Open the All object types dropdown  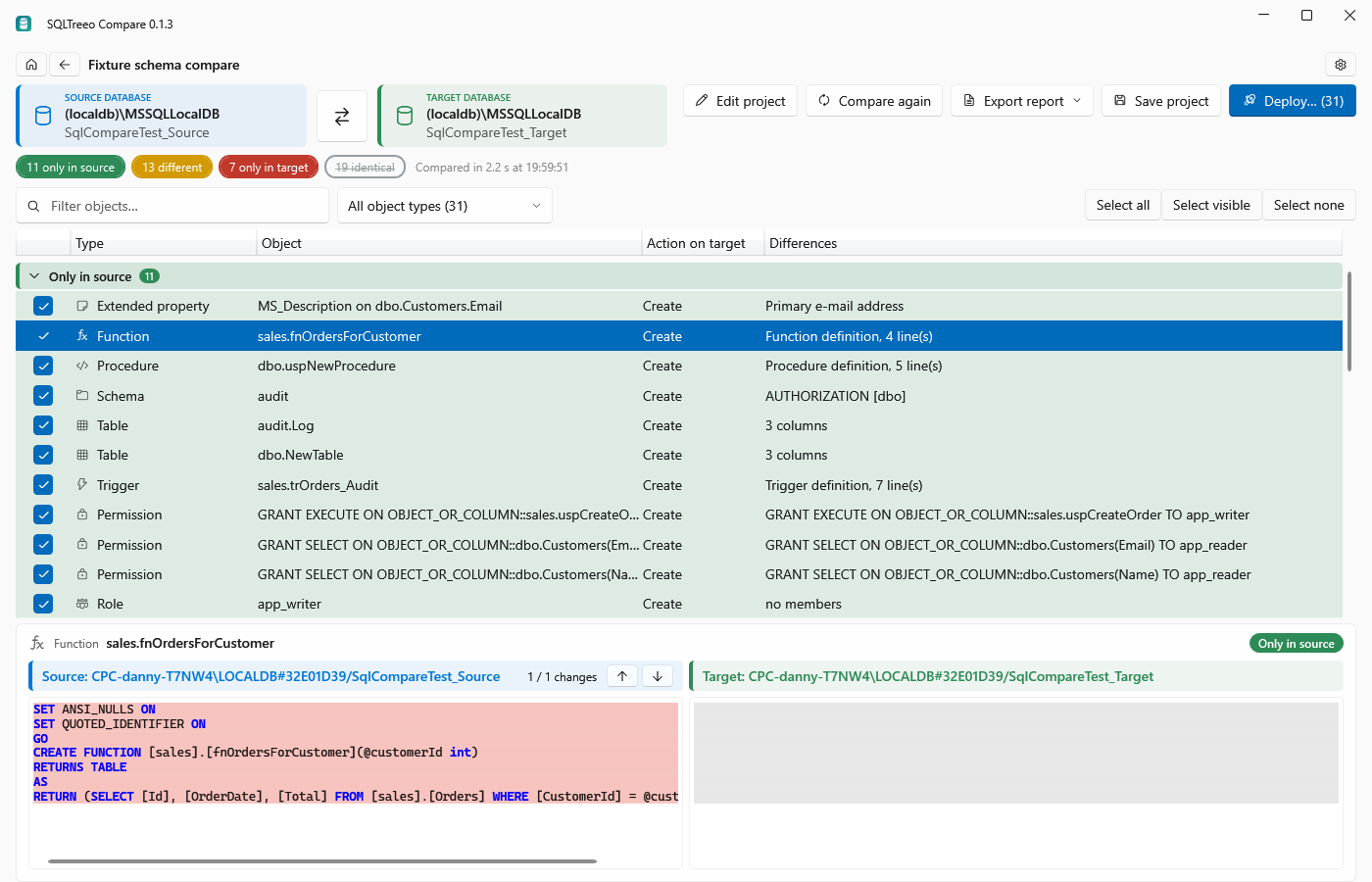pyautogui.click(x=445, y=206)
